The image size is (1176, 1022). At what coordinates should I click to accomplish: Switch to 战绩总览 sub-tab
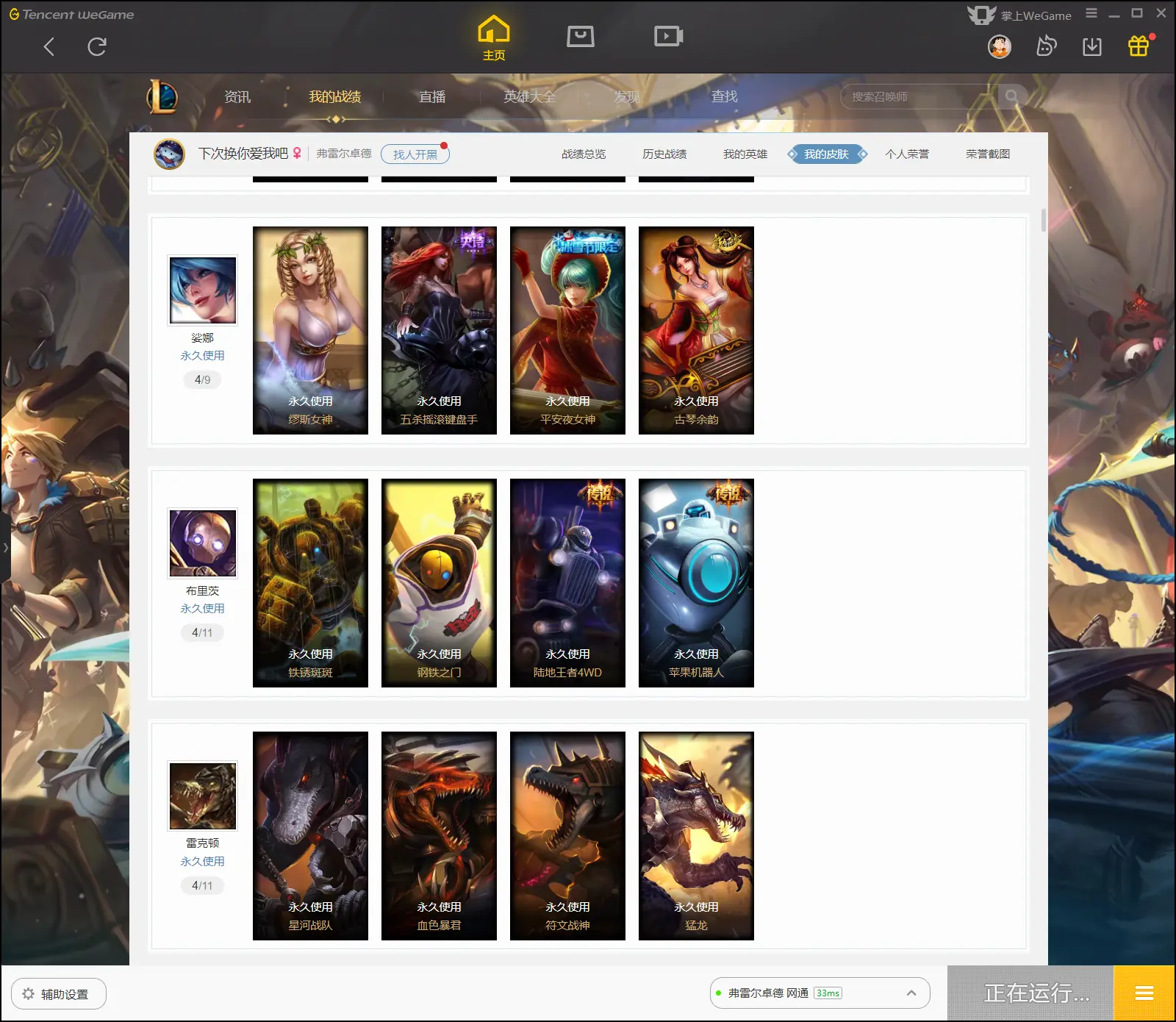click(584, 154)
